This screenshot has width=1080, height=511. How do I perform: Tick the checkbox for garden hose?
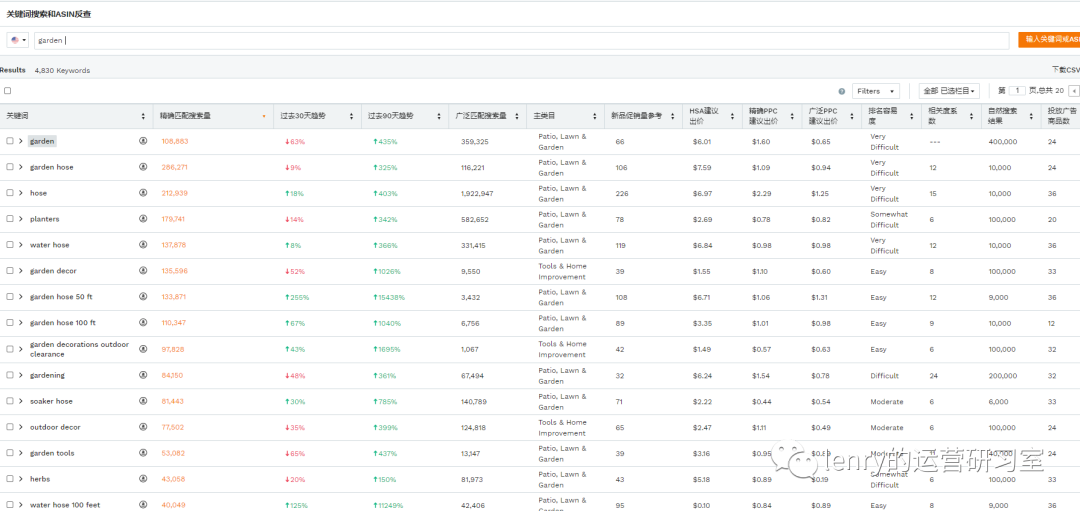(10, 167)
